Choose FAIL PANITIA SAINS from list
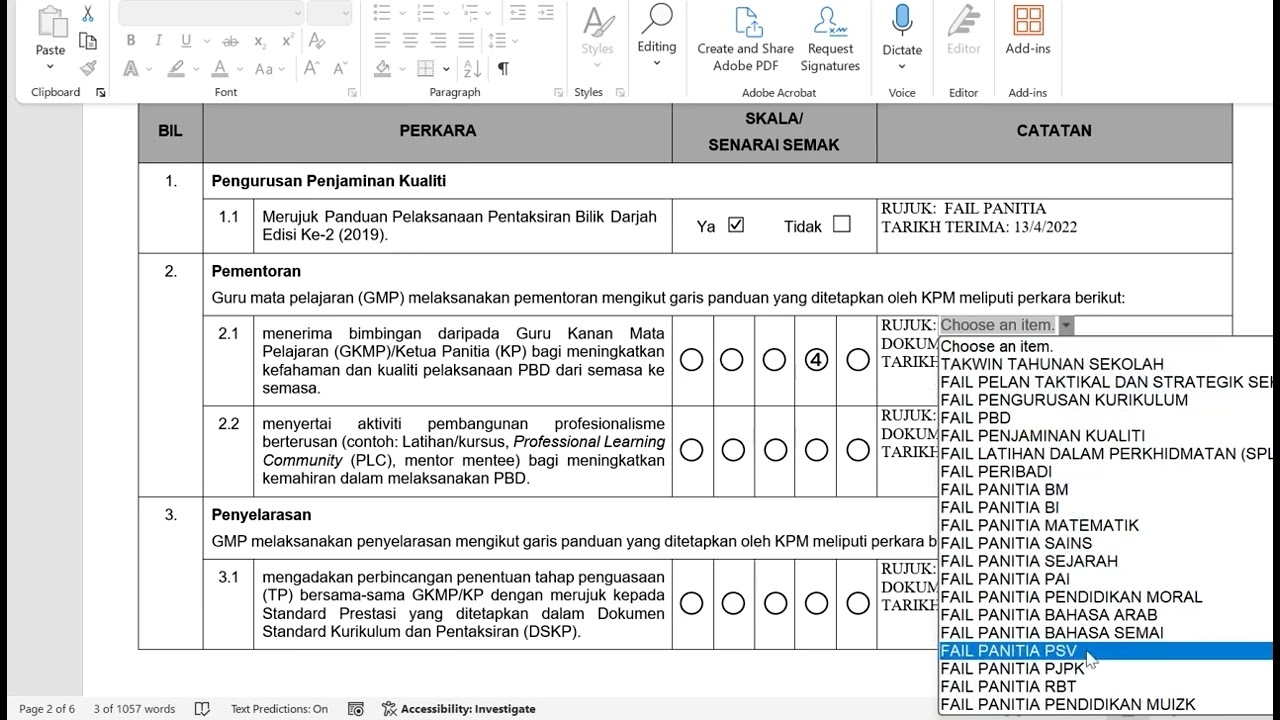 click(1106, 543)
